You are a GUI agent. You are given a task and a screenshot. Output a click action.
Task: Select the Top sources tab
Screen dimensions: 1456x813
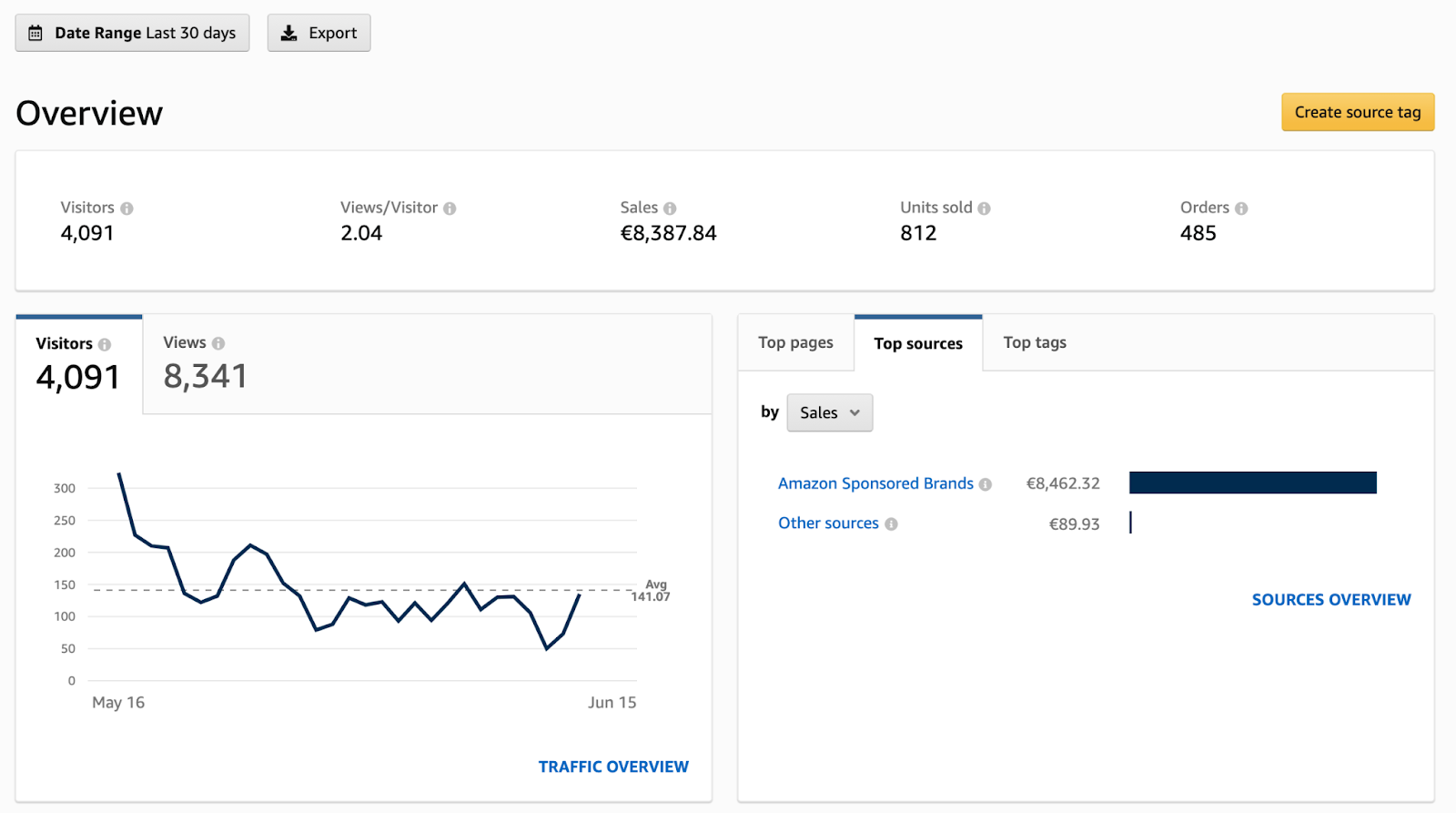917,344
